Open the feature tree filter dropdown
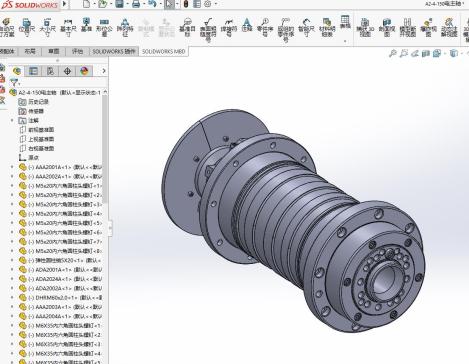The width and height of the screenshot is (469, 364). click(x=15, y=82)
